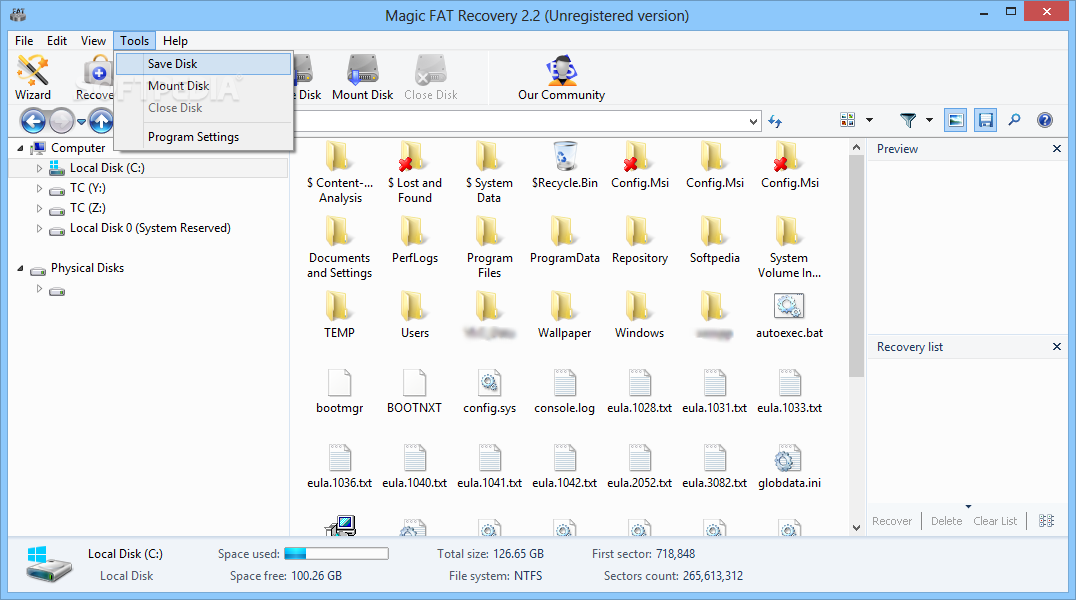Click the file list scroll-down arrow
Viewport: 1076px width, 600px height.
click(856, 528)
